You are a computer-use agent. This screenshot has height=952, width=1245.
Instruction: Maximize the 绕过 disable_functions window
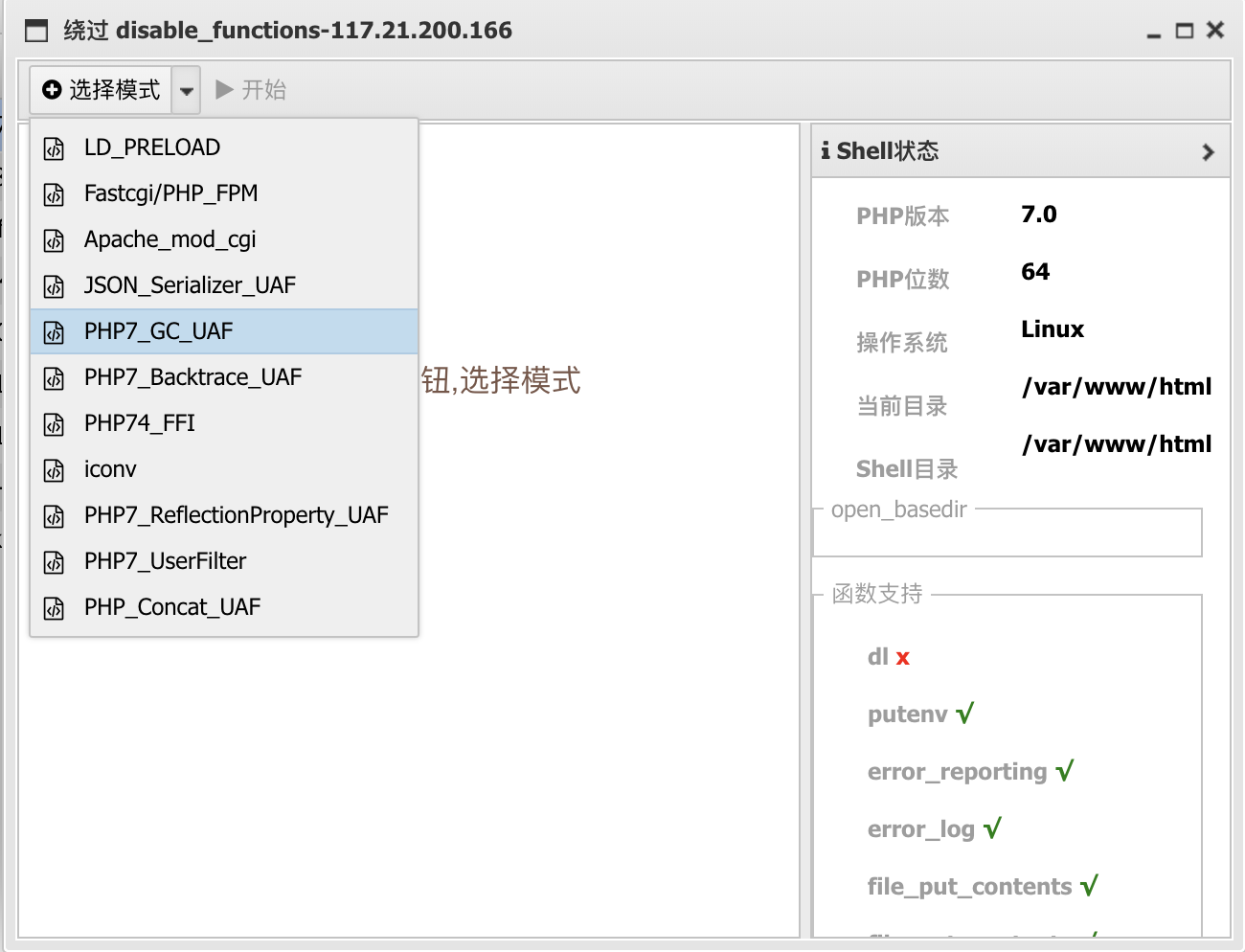click(x=1185, y=31)
